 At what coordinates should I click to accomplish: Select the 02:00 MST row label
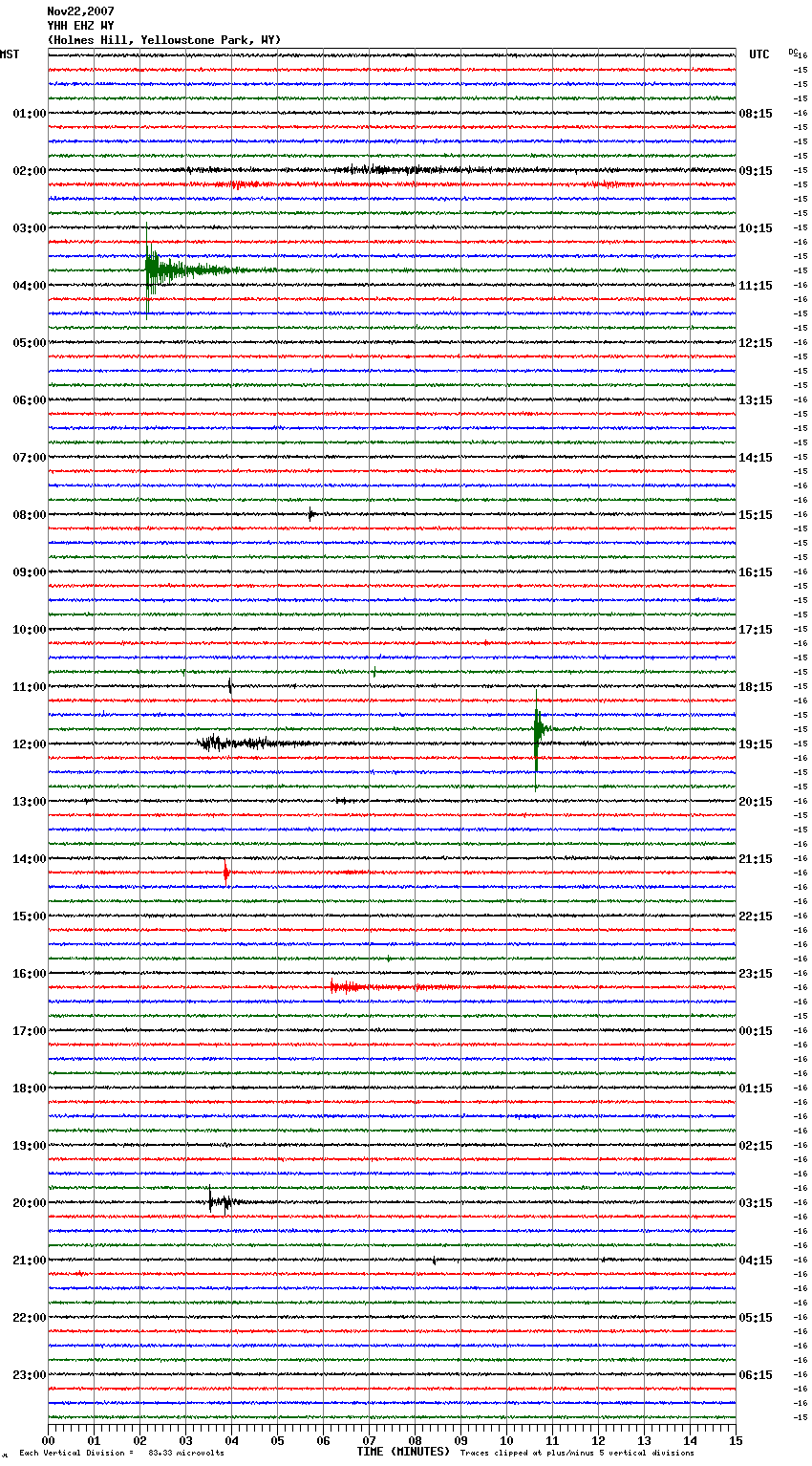[30, 171]
